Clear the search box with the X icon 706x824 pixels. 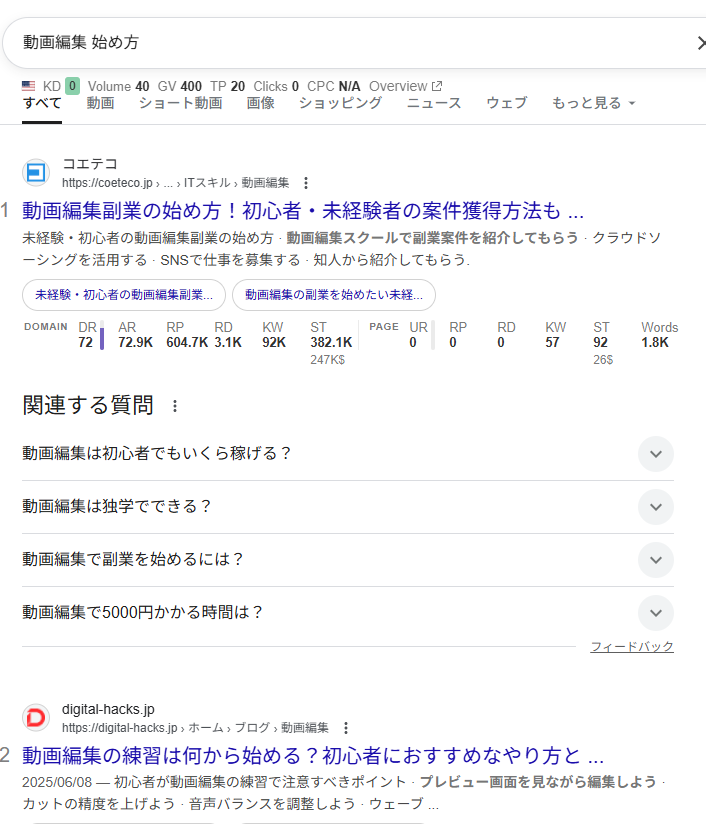[699, 43]
